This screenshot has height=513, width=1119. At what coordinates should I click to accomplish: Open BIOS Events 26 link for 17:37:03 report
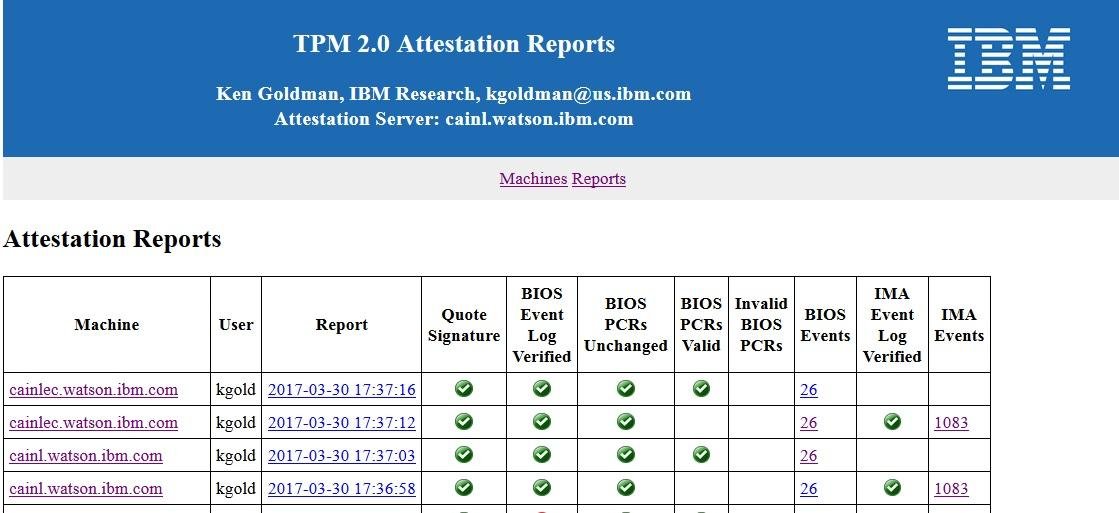point(809,456)
